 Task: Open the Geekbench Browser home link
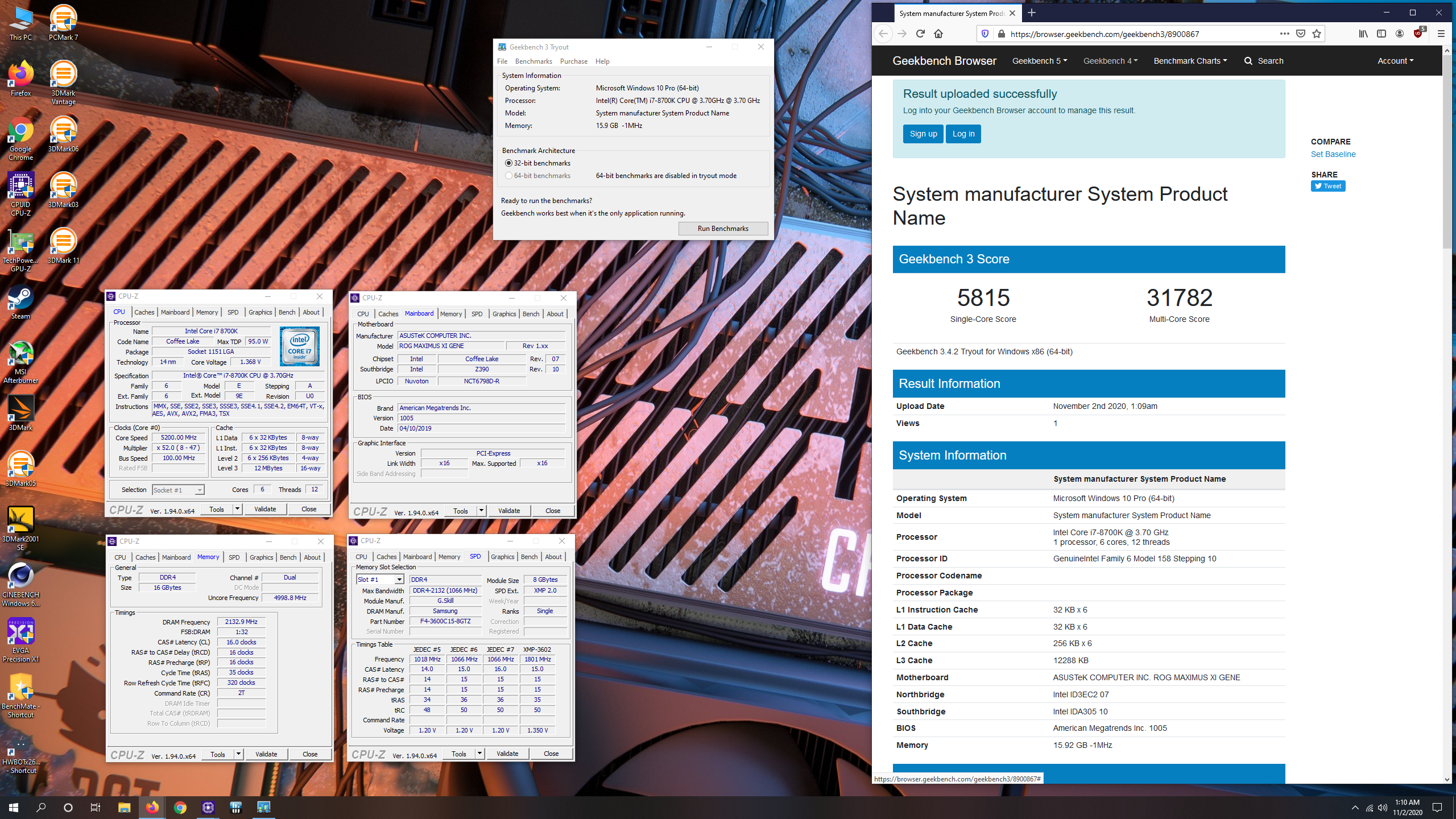click(944, 61)
